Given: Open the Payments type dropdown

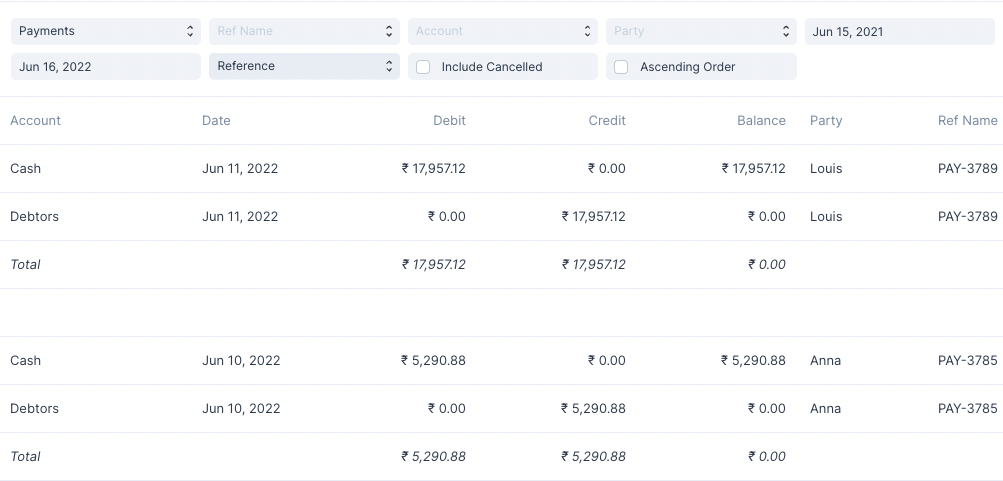Looking at the screenshot, I should click(105, 31).
